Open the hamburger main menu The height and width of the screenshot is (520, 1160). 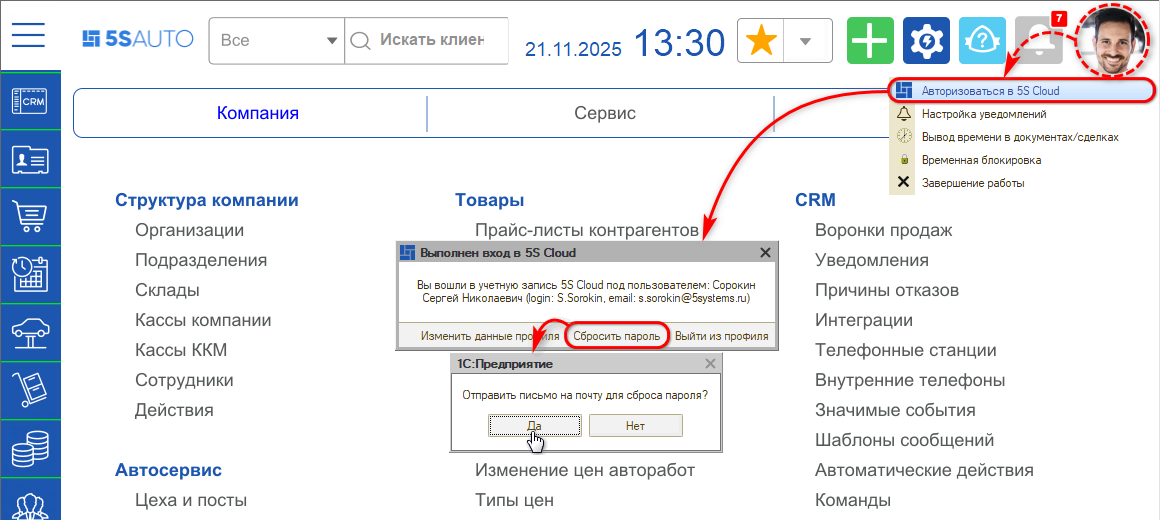point(28,35)
